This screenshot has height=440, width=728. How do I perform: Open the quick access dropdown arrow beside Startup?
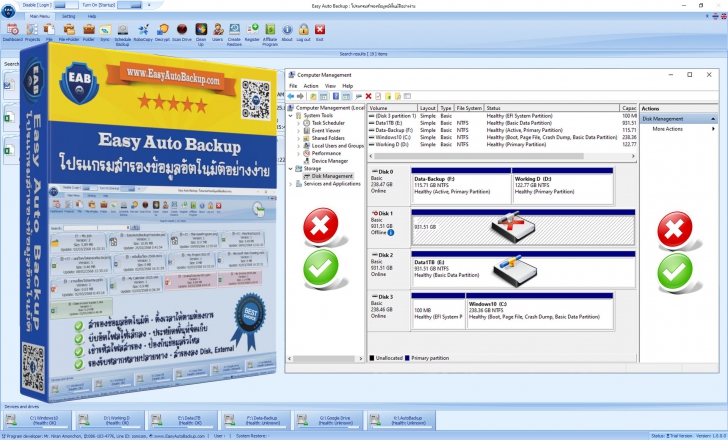pos(149,5)
